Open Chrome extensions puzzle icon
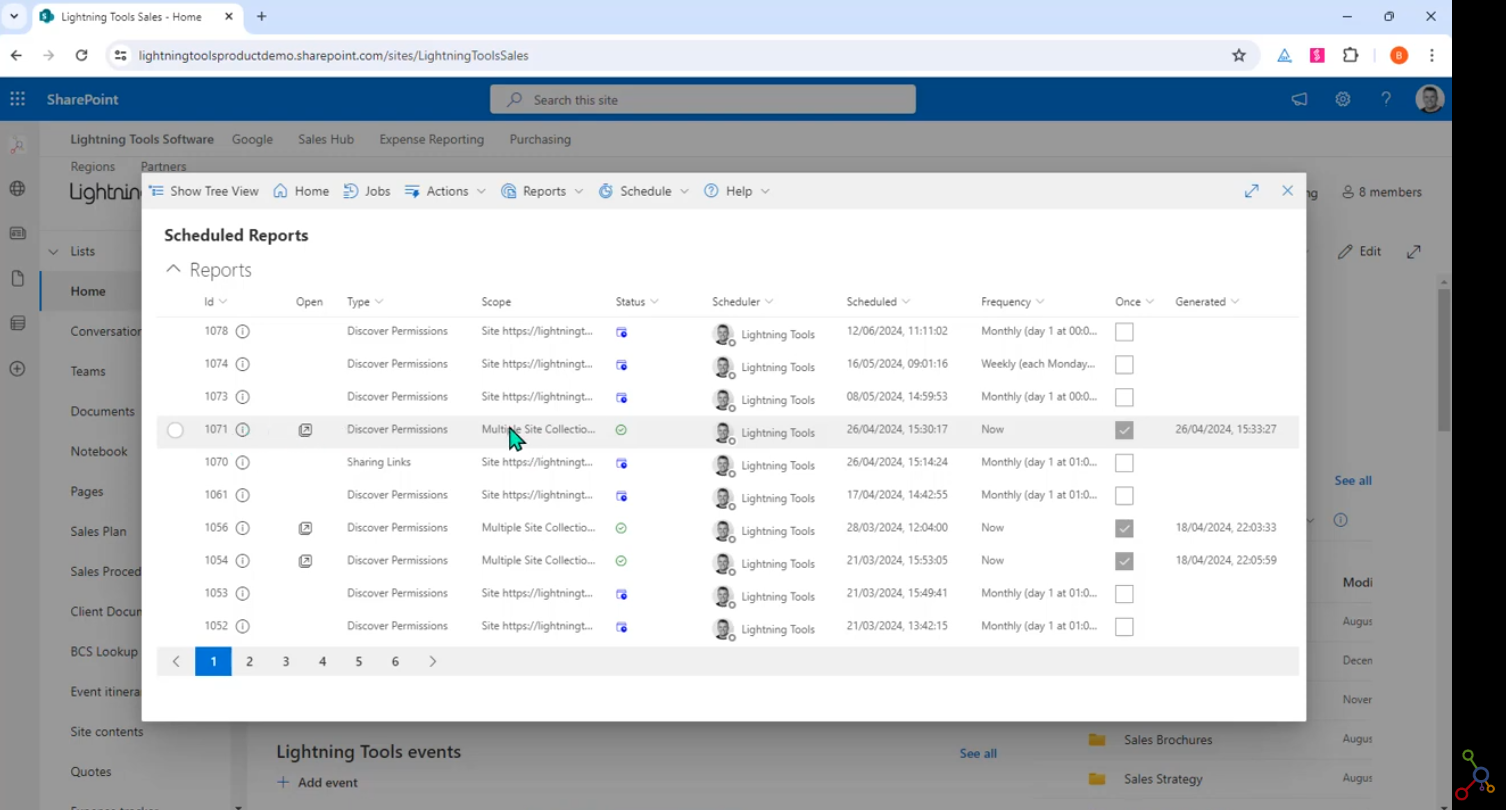This screenshot has height=810, width=1506. [1351, 56]
